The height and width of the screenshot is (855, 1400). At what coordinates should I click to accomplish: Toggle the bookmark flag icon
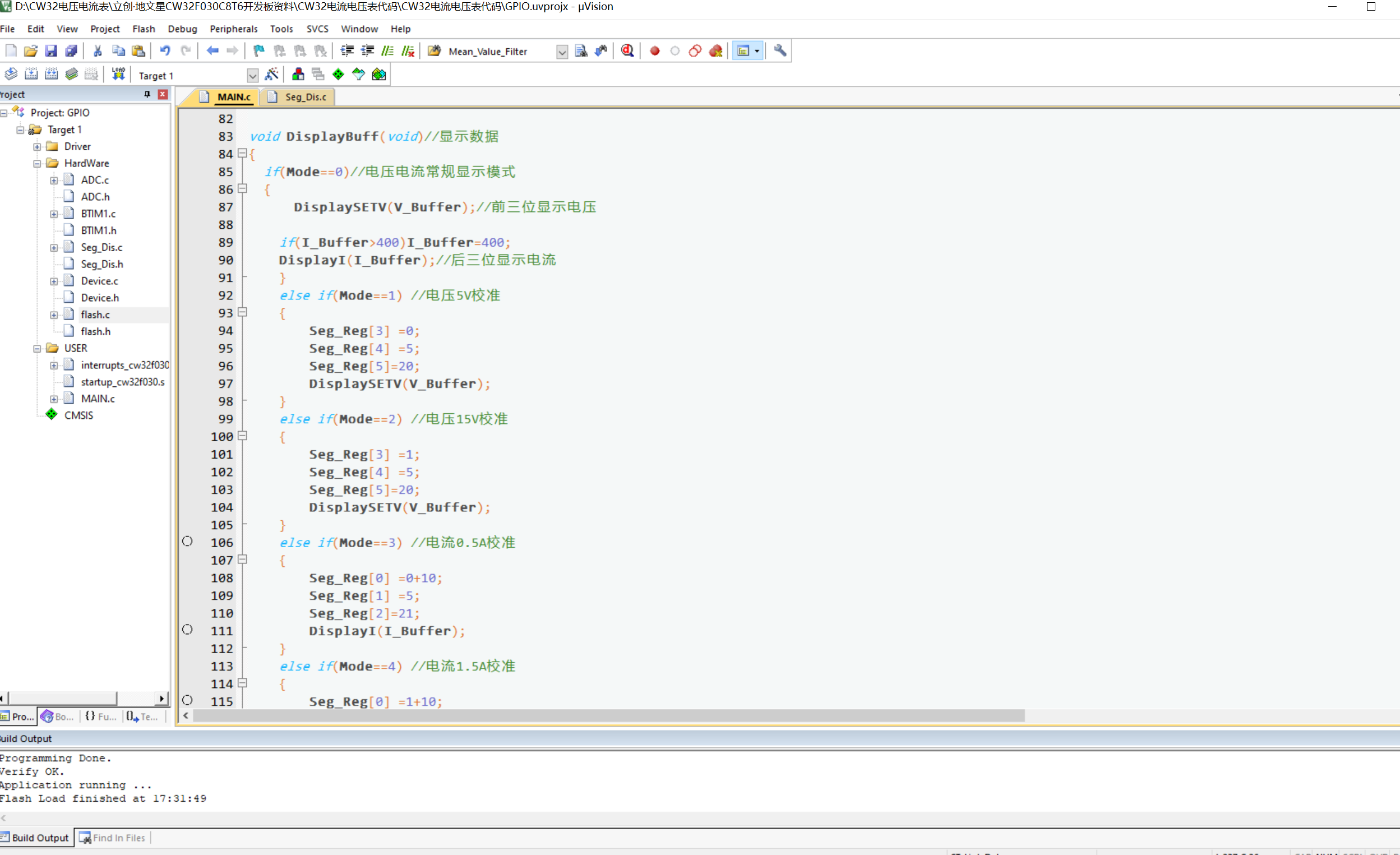tap(258, 50)
